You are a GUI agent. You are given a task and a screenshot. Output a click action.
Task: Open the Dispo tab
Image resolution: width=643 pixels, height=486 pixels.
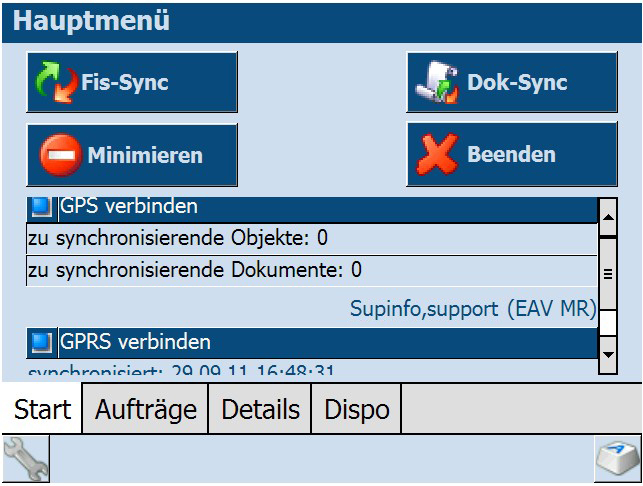tap(356, 409)
